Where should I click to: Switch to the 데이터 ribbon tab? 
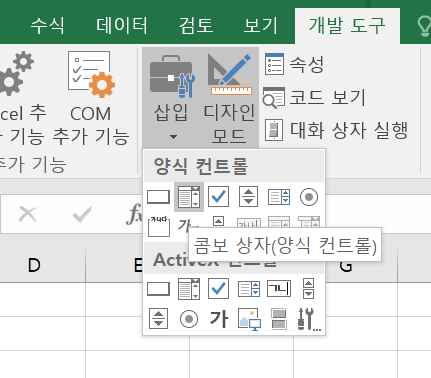coord(122,25)
